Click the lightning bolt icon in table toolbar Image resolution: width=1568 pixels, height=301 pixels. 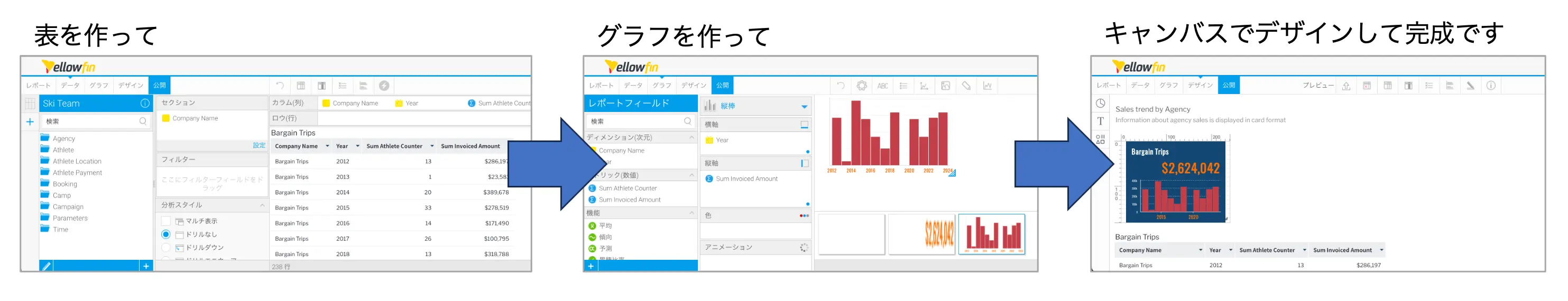click(x=384, y=86)
